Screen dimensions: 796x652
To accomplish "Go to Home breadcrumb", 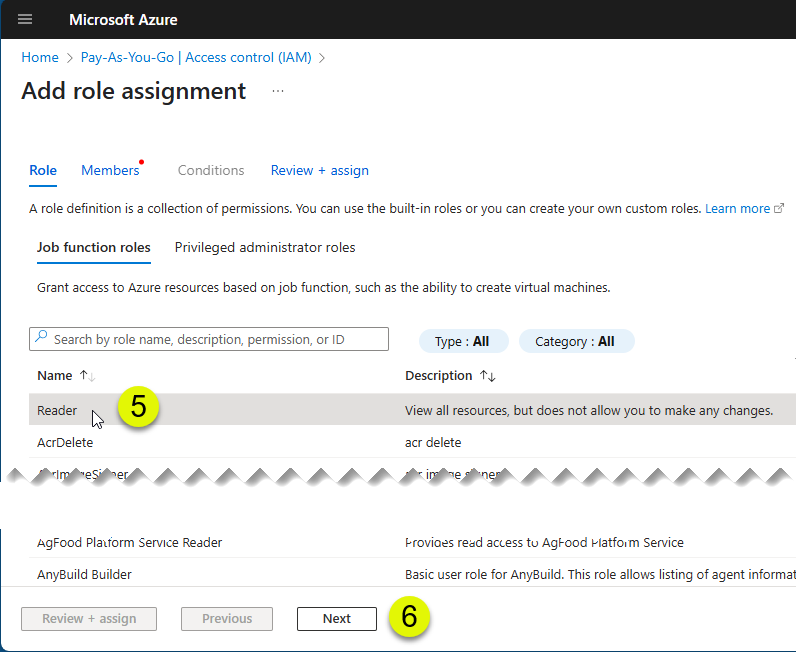I will click(x=40, y=57).
